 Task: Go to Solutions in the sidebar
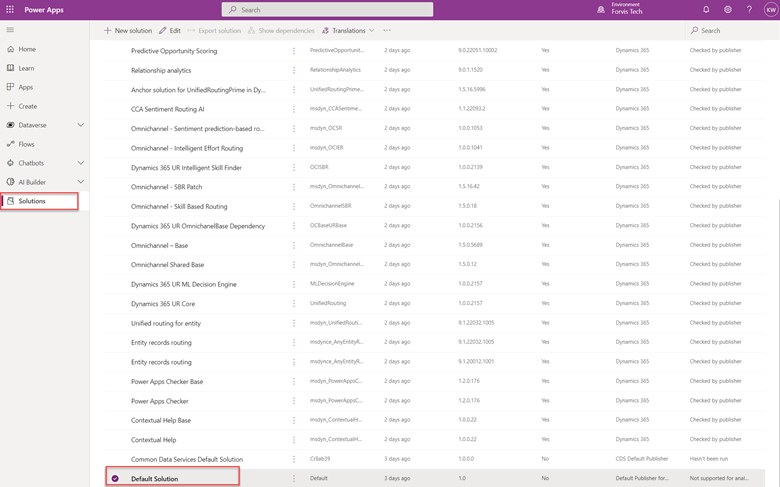32,201
